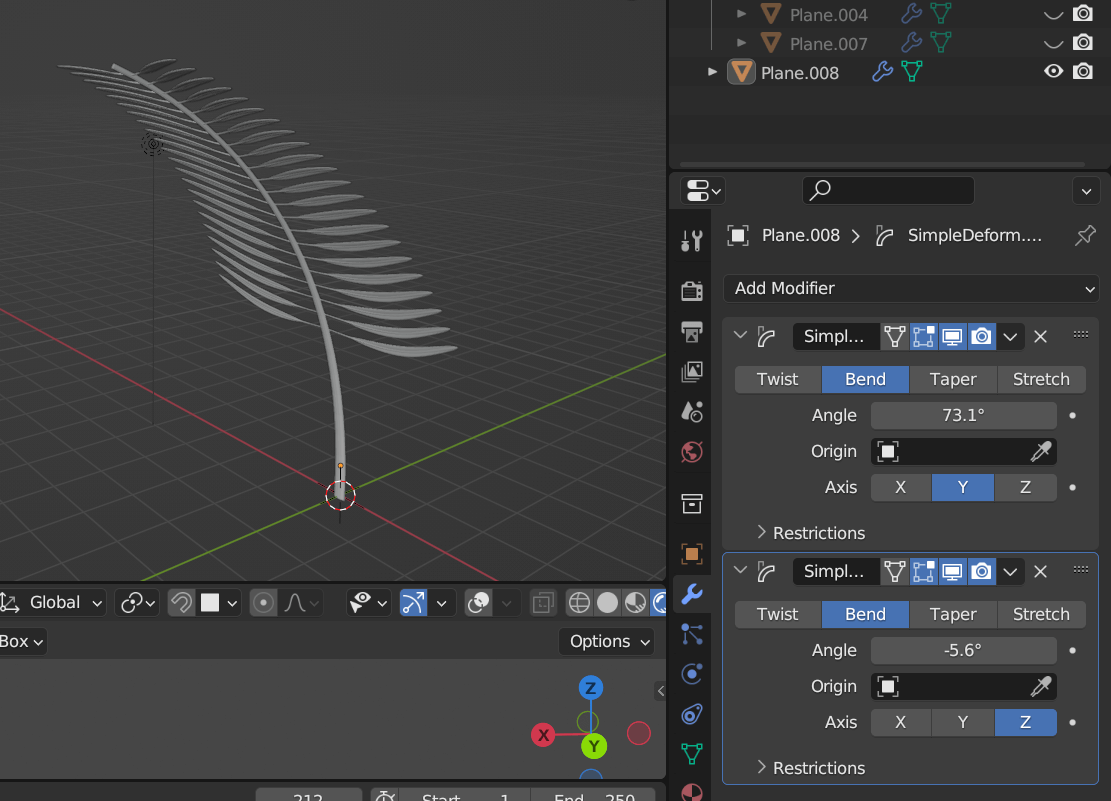Click the Origin eyedropper in first modifier
The height and width of the screenshot is (801, 1111).
1041,452
